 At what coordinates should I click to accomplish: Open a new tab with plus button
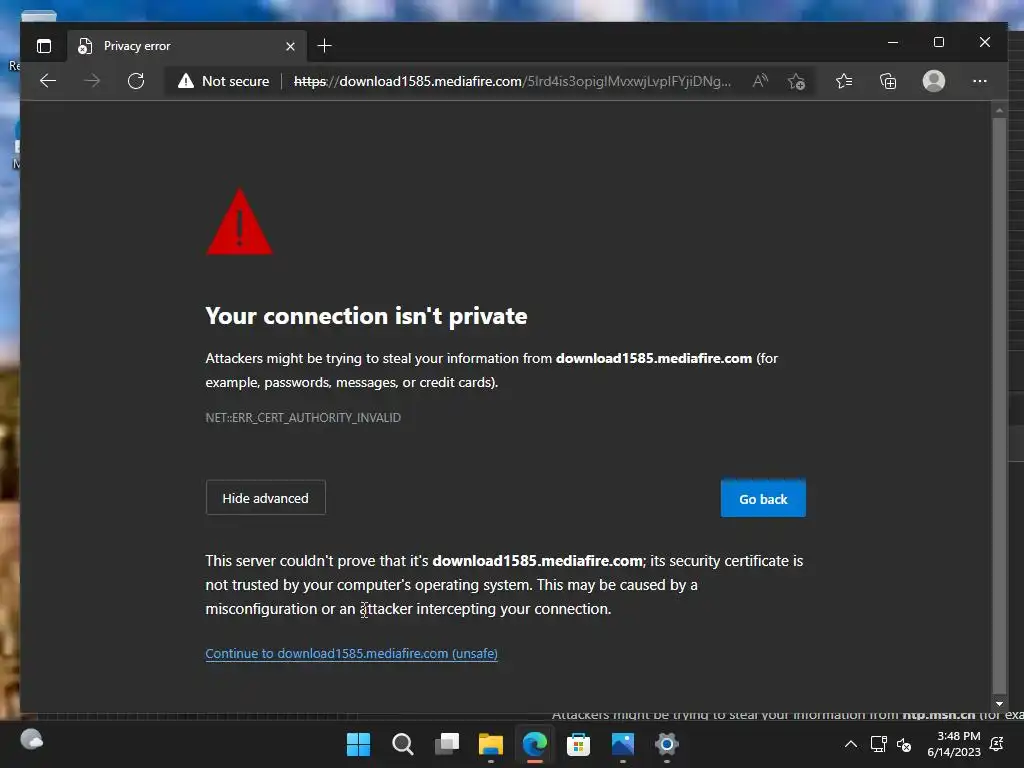pyautogui.click(x=325, y=46)
